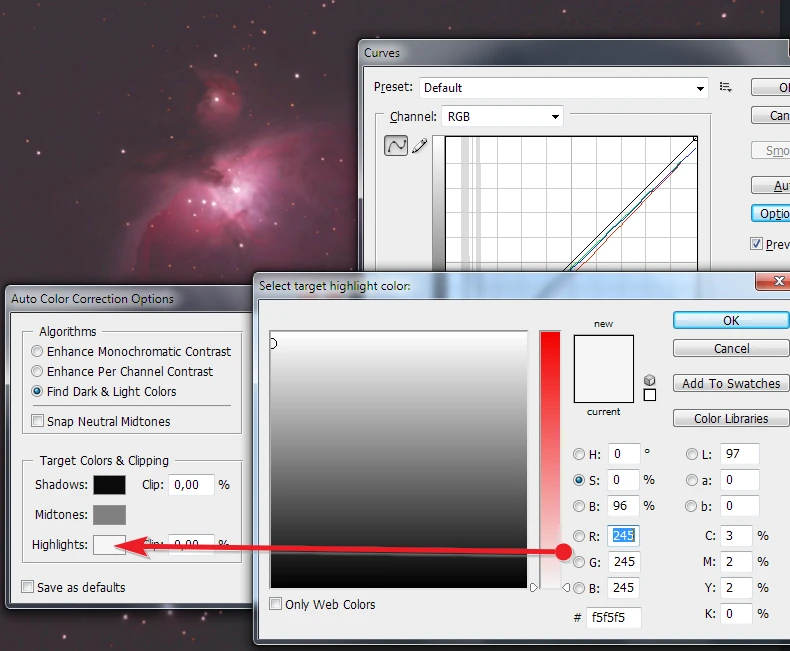Select the curve point editing tool
This screenshot has height=651, width=790.
point(396,146)
